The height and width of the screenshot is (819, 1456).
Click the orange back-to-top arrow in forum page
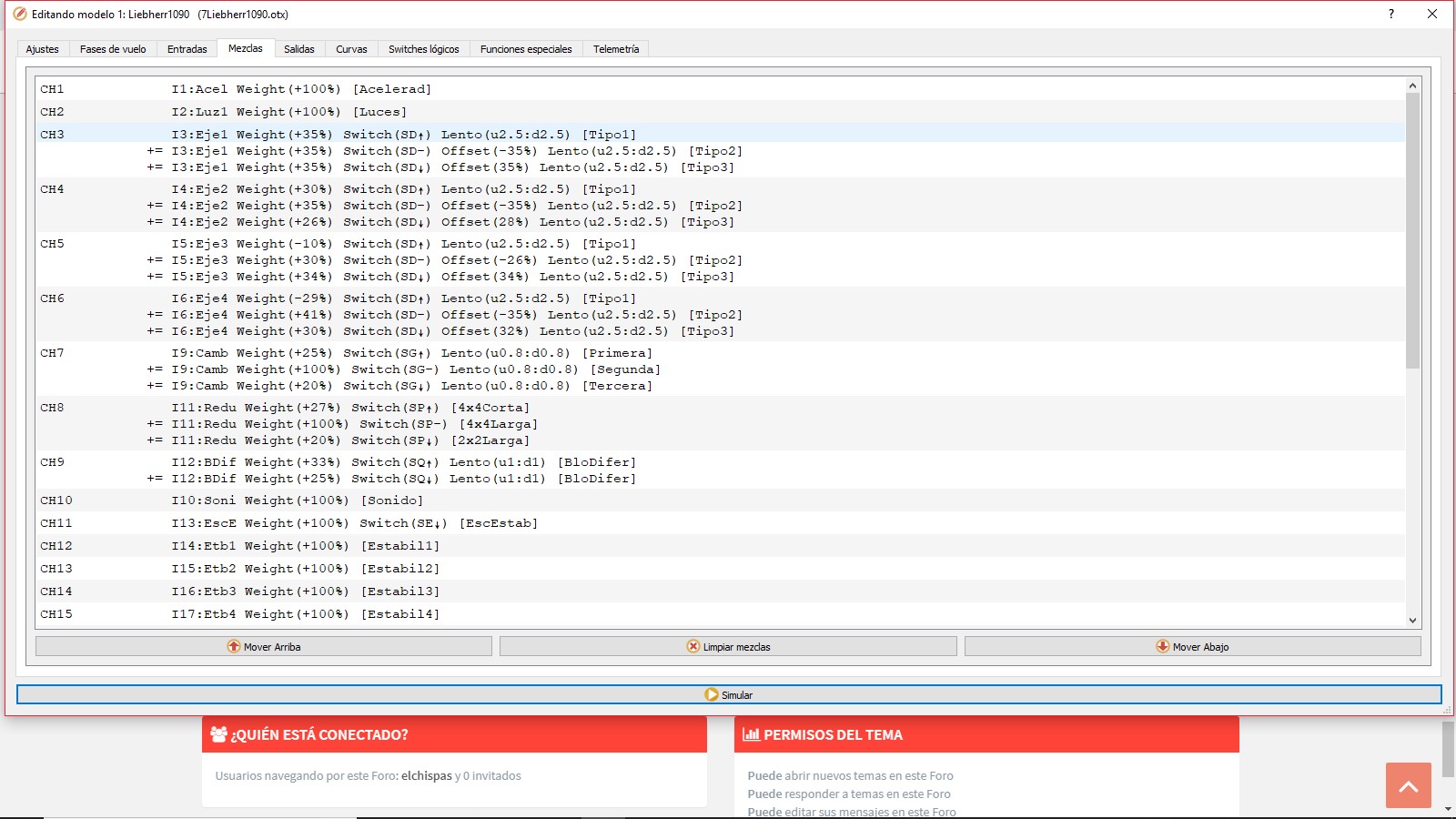tap(1409, 785)
